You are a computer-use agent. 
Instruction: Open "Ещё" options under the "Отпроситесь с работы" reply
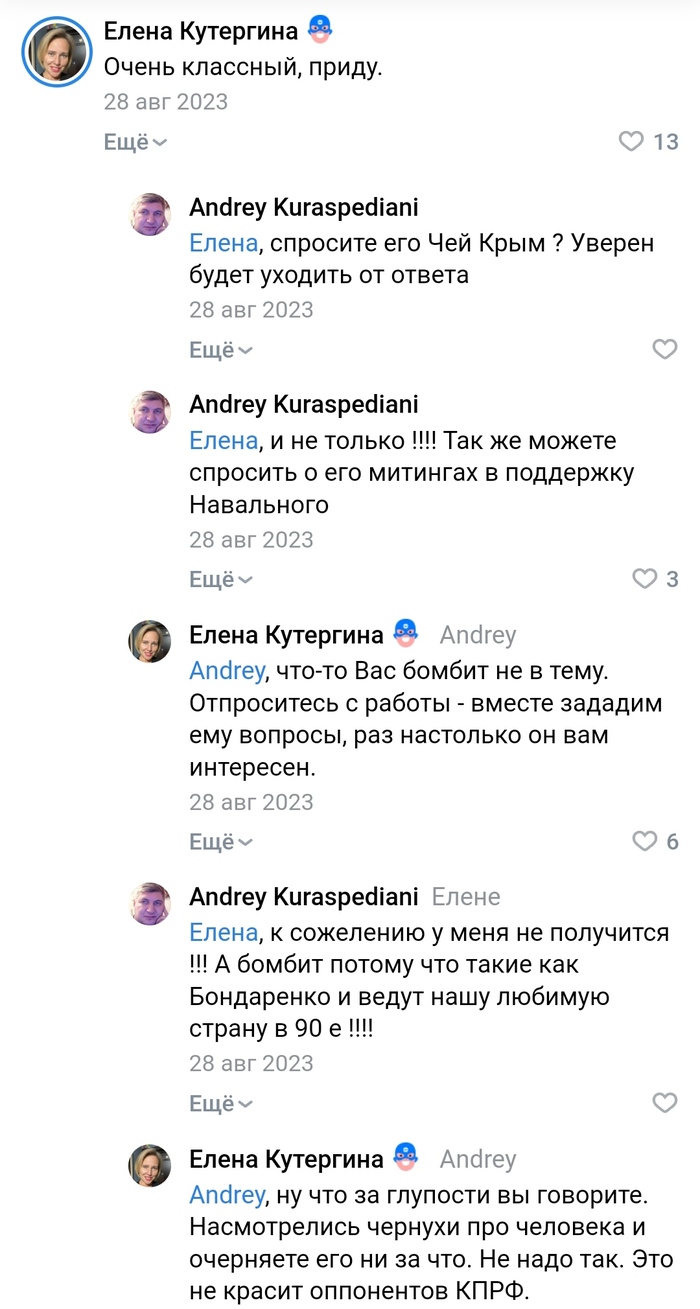[x=221, y=842]
